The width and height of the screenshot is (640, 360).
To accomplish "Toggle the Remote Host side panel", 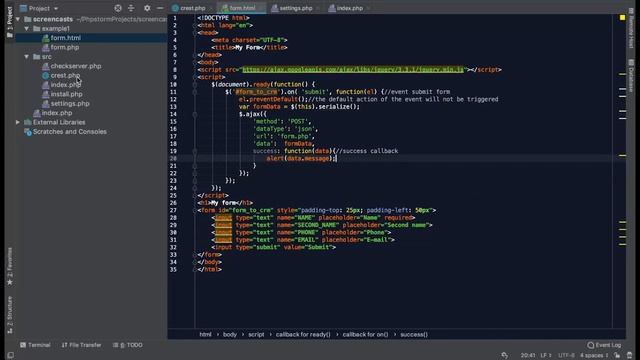I will coord(631,27).
